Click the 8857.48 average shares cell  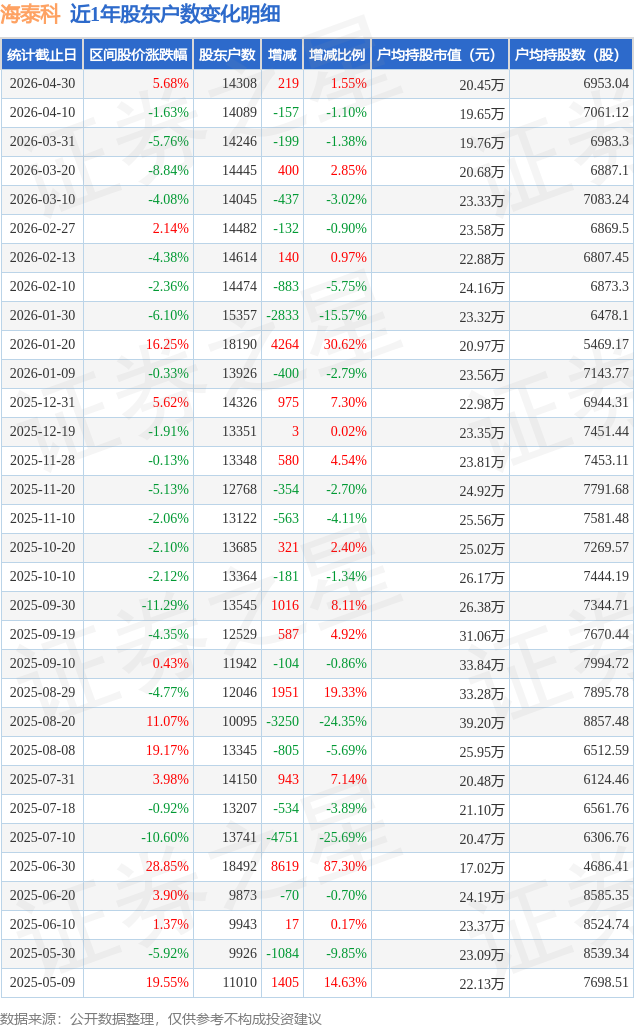(606, 721)
